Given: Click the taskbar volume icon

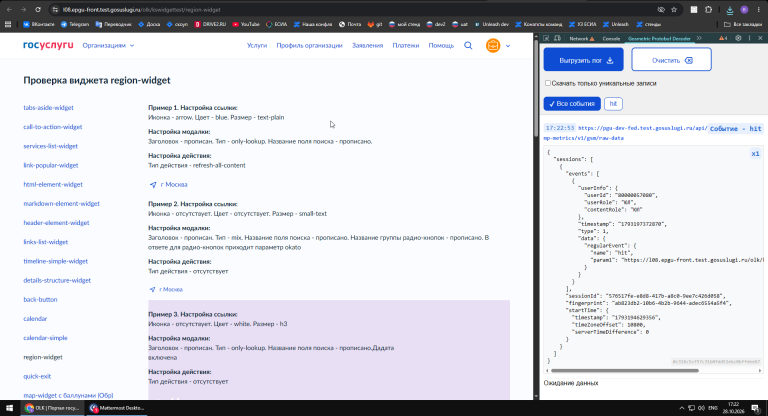Looking at the screenshot, I should coord(701,408).
